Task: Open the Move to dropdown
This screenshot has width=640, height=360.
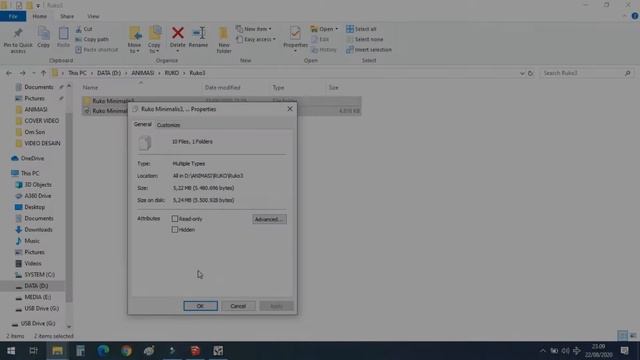Action: 134,40
